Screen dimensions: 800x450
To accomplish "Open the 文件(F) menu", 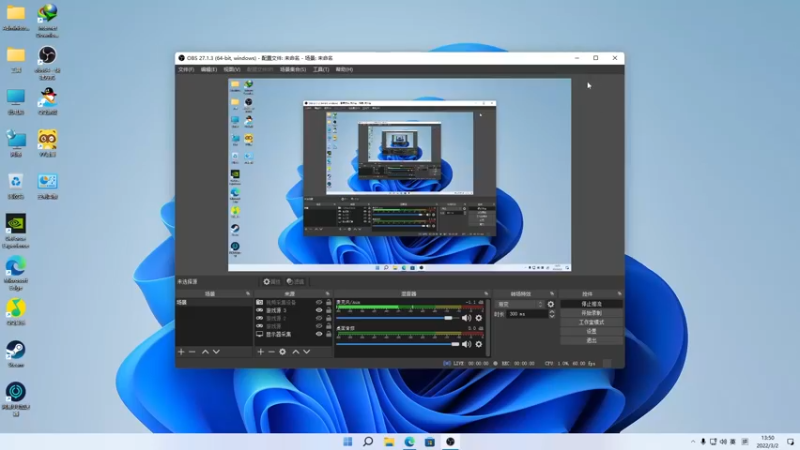I will [x=186, y=69].
